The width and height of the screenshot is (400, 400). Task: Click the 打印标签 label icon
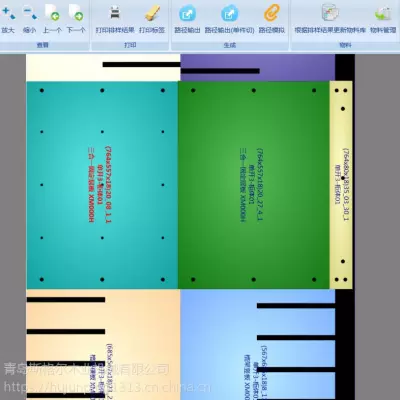pyautogui.click(x=152, y=13)
